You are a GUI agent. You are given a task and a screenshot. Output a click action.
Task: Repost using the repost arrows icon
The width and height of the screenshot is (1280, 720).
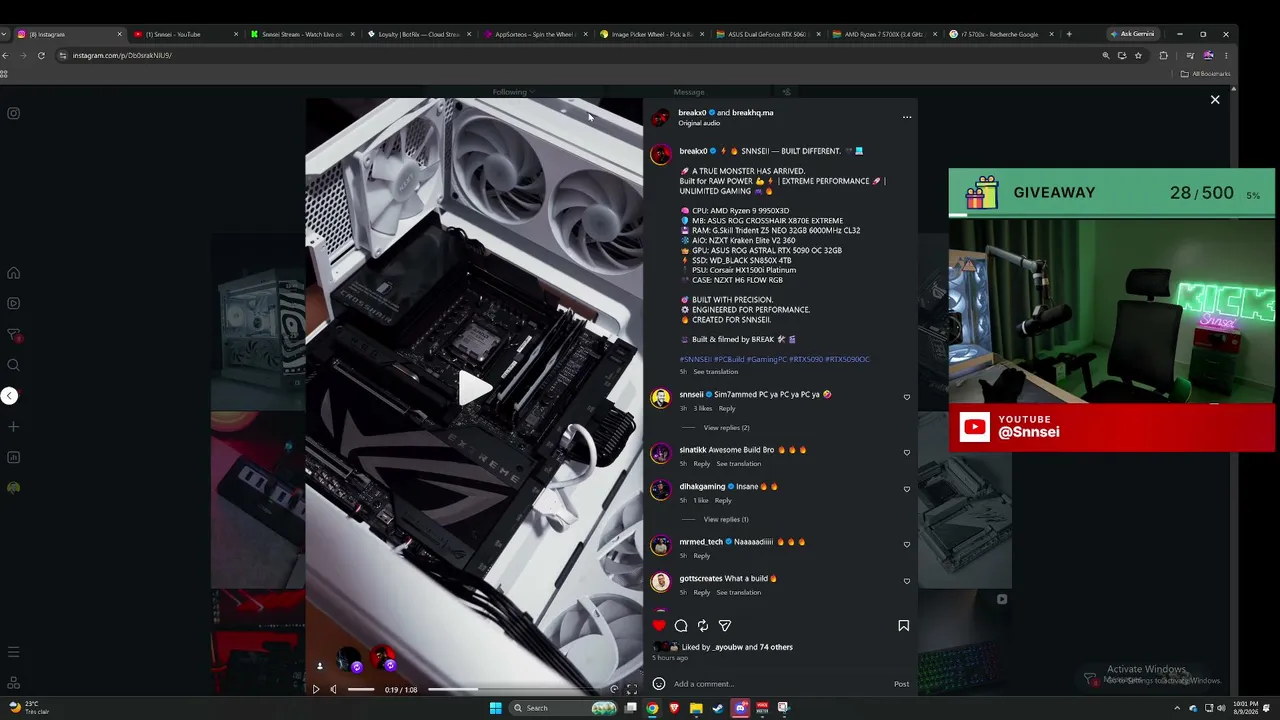[x=703, y=626]
